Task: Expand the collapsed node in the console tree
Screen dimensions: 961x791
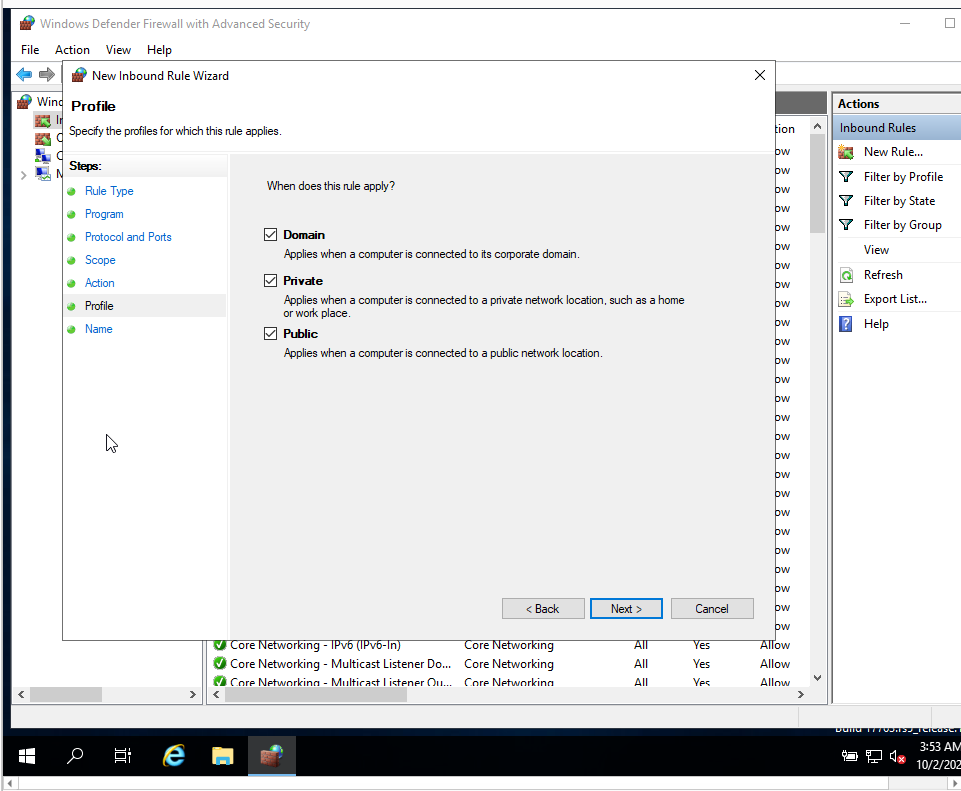Action: (23, 175)
